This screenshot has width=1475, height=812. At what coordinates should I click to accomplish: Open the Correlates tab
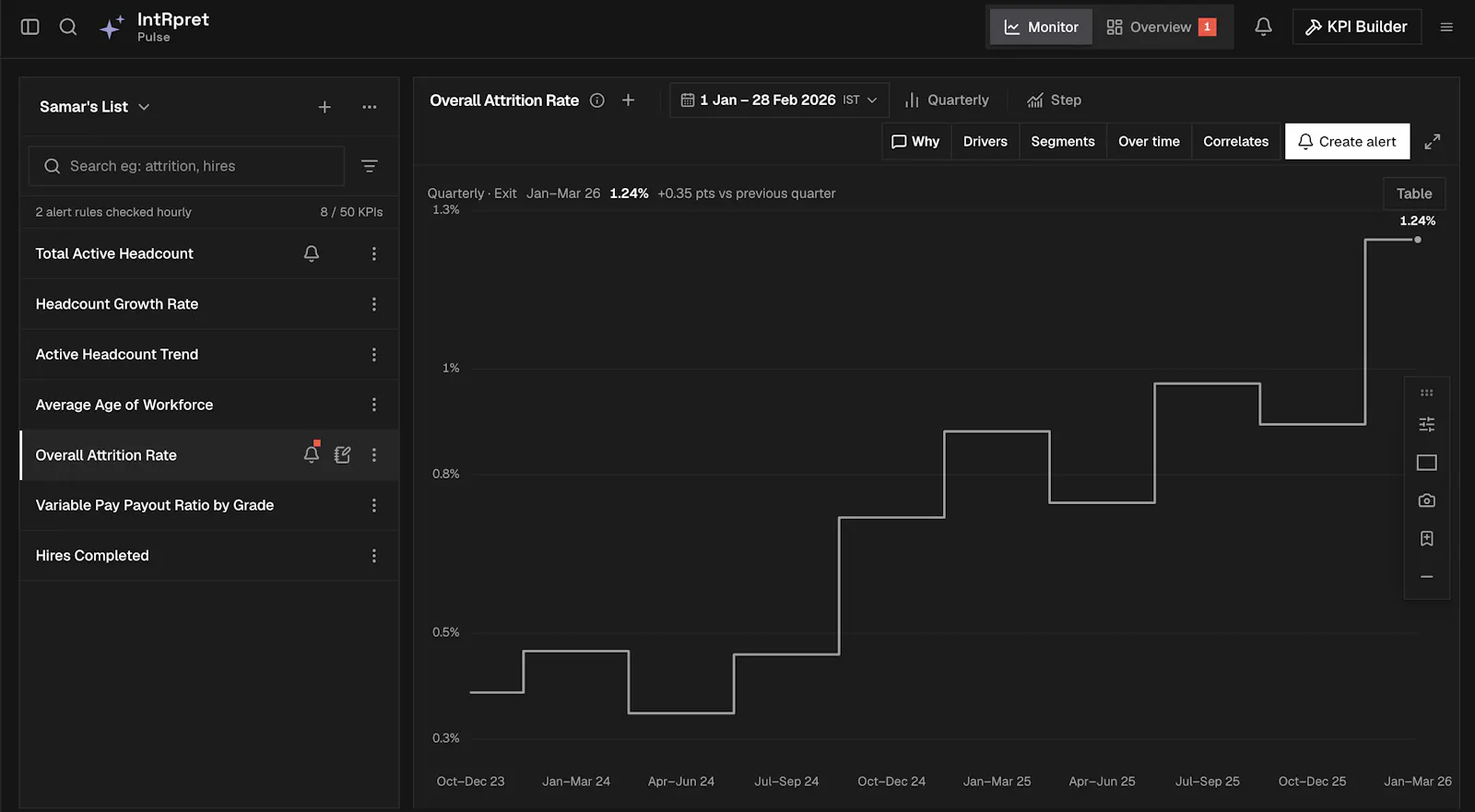click(x=1236, y=141)
